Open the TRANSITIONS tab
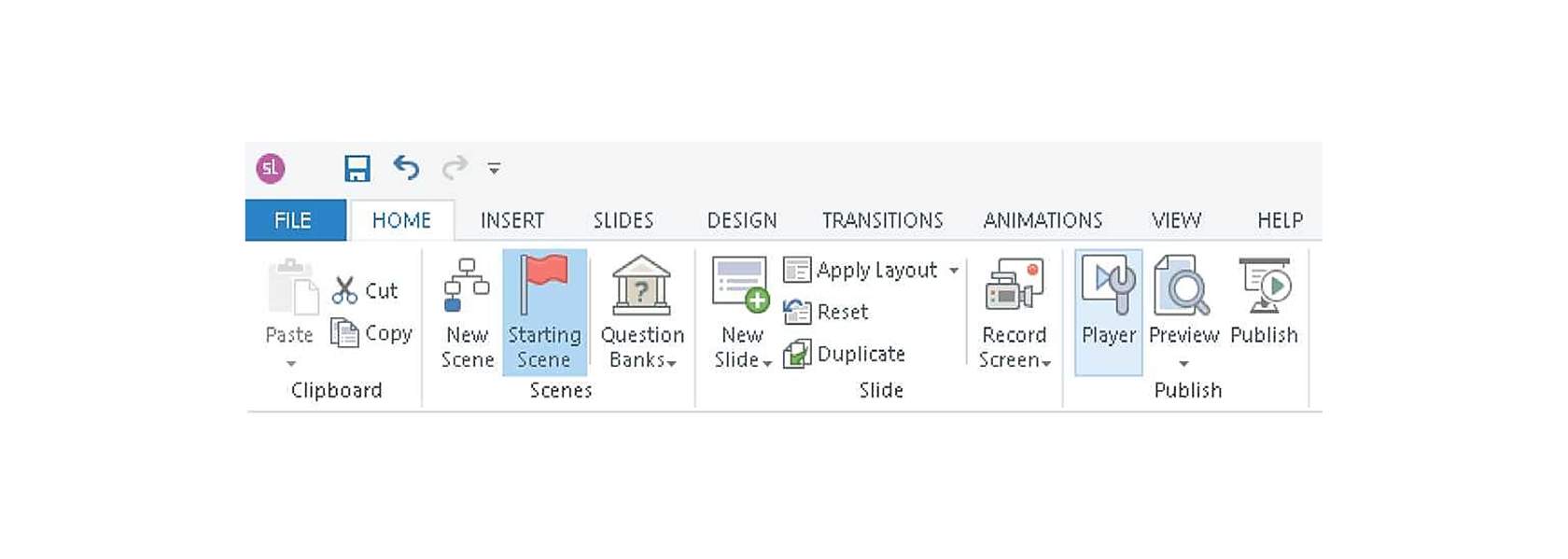The image size is (1568, 559). (x=882, y=220)
